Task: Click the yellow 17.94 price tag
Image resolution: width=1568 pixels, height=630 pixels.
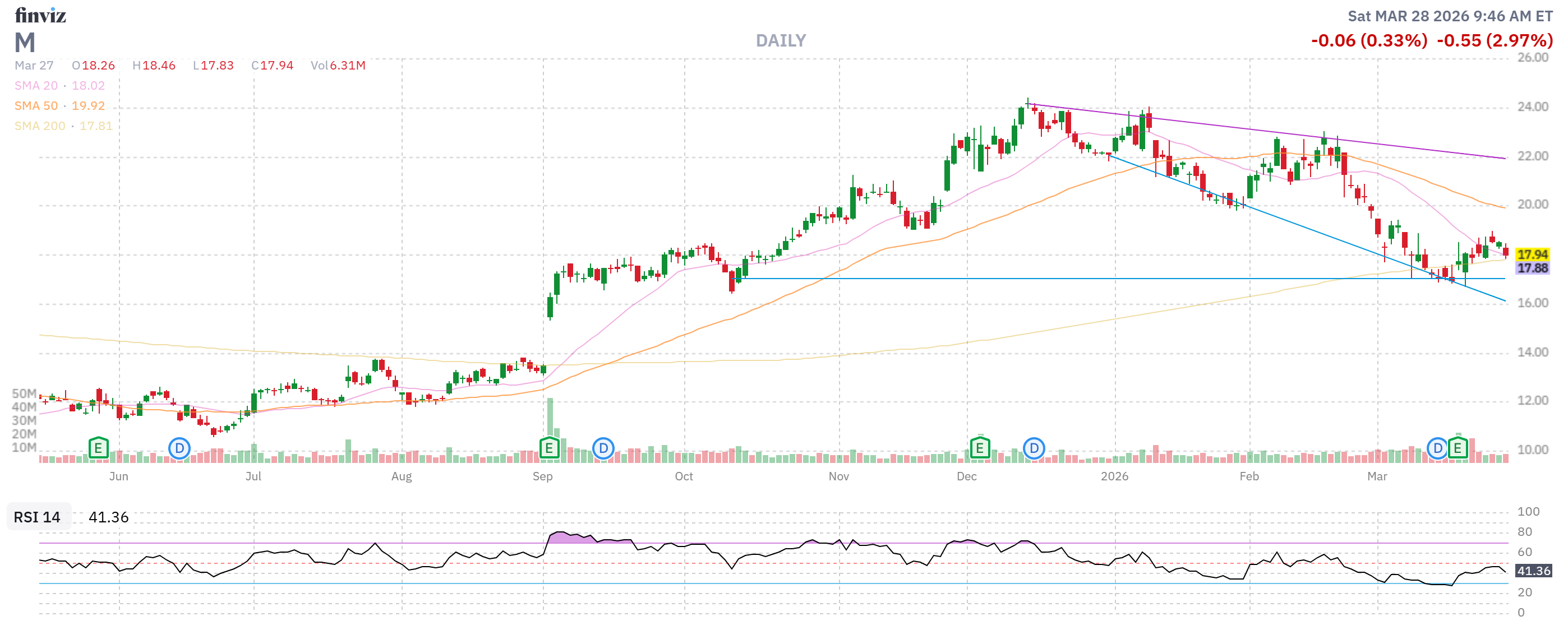Action: coord(1532,255)
